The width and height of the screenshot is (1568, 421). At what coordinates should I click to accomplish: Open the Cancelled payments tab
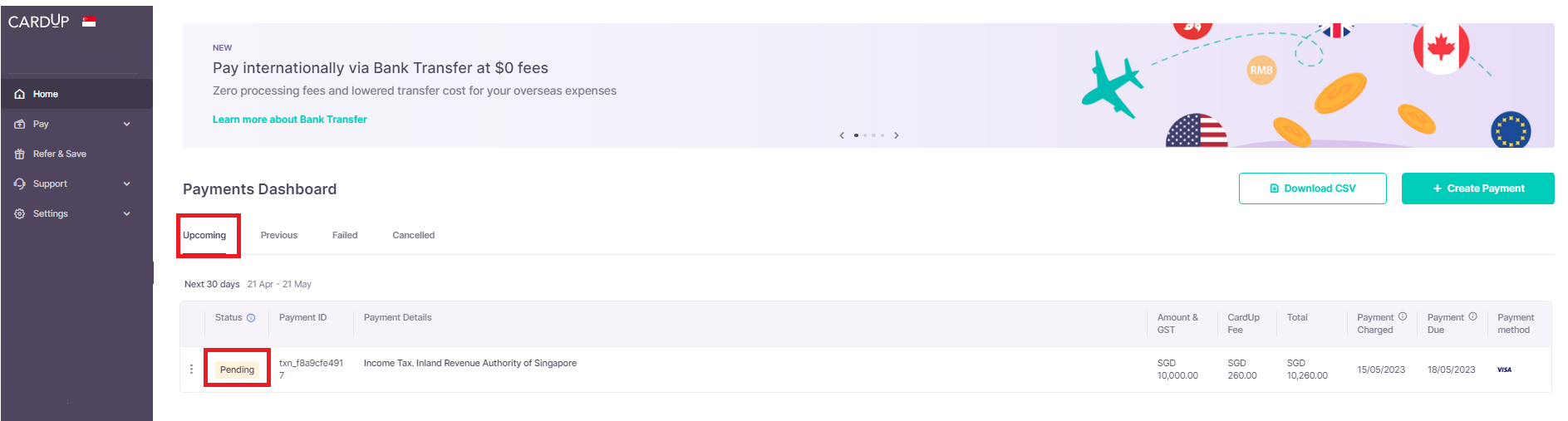click(413, 236)
